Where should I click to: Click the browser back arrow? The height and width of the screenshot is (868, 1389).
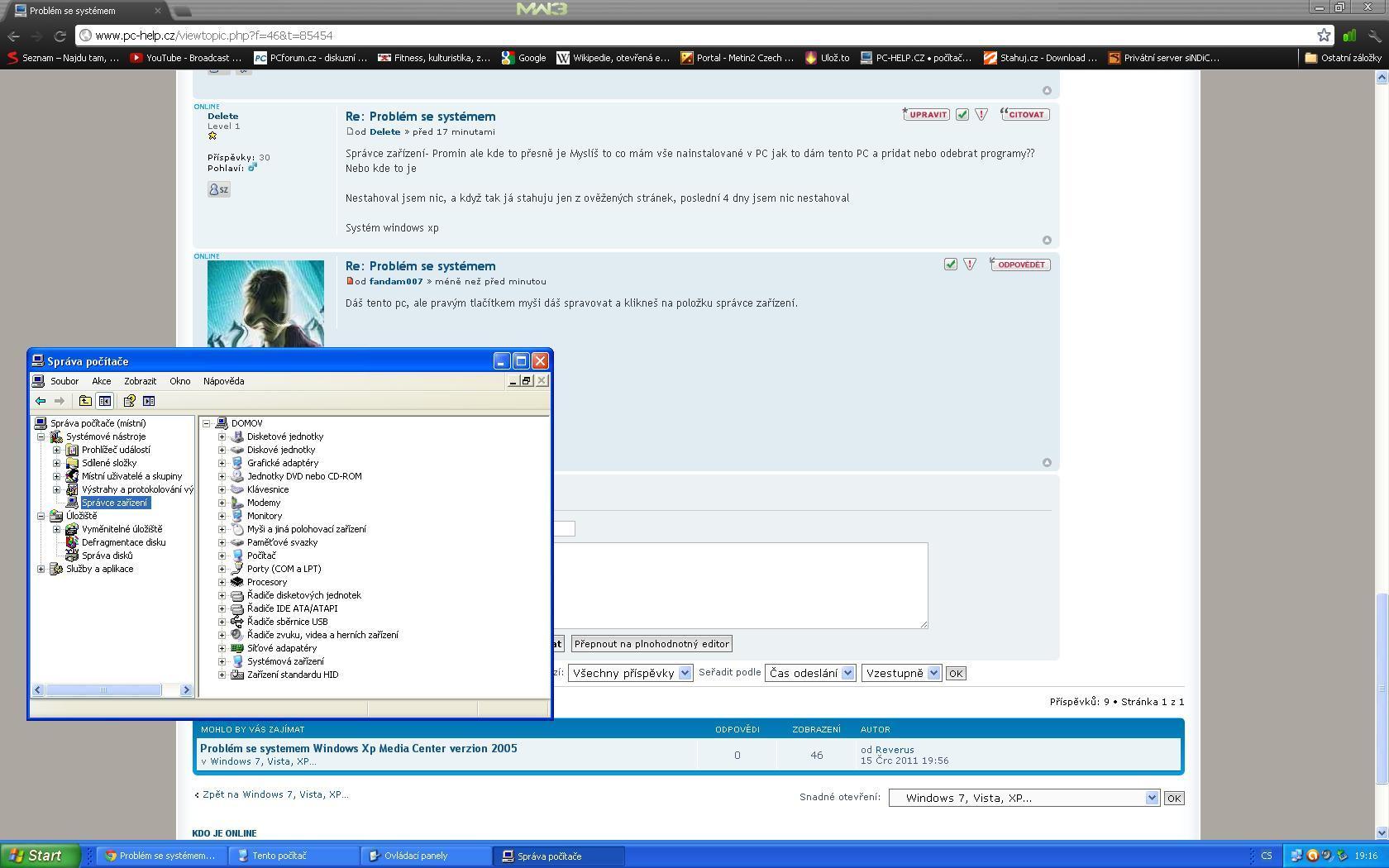tap(13, 36)
